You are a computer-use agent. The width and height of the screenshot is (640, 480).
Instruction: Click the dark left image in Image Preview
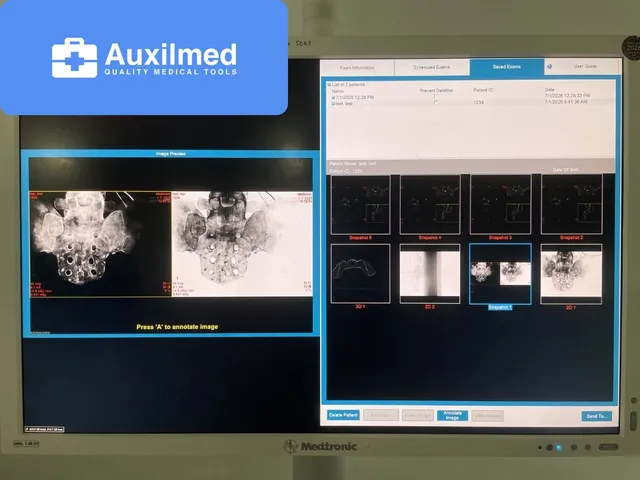tap(100, 244)
